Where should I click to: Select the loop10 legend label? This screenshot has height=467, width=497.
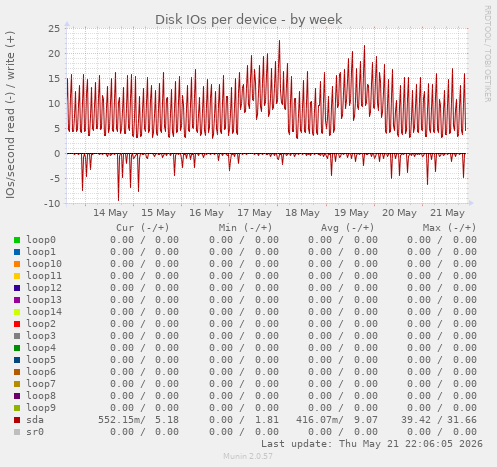44,264
